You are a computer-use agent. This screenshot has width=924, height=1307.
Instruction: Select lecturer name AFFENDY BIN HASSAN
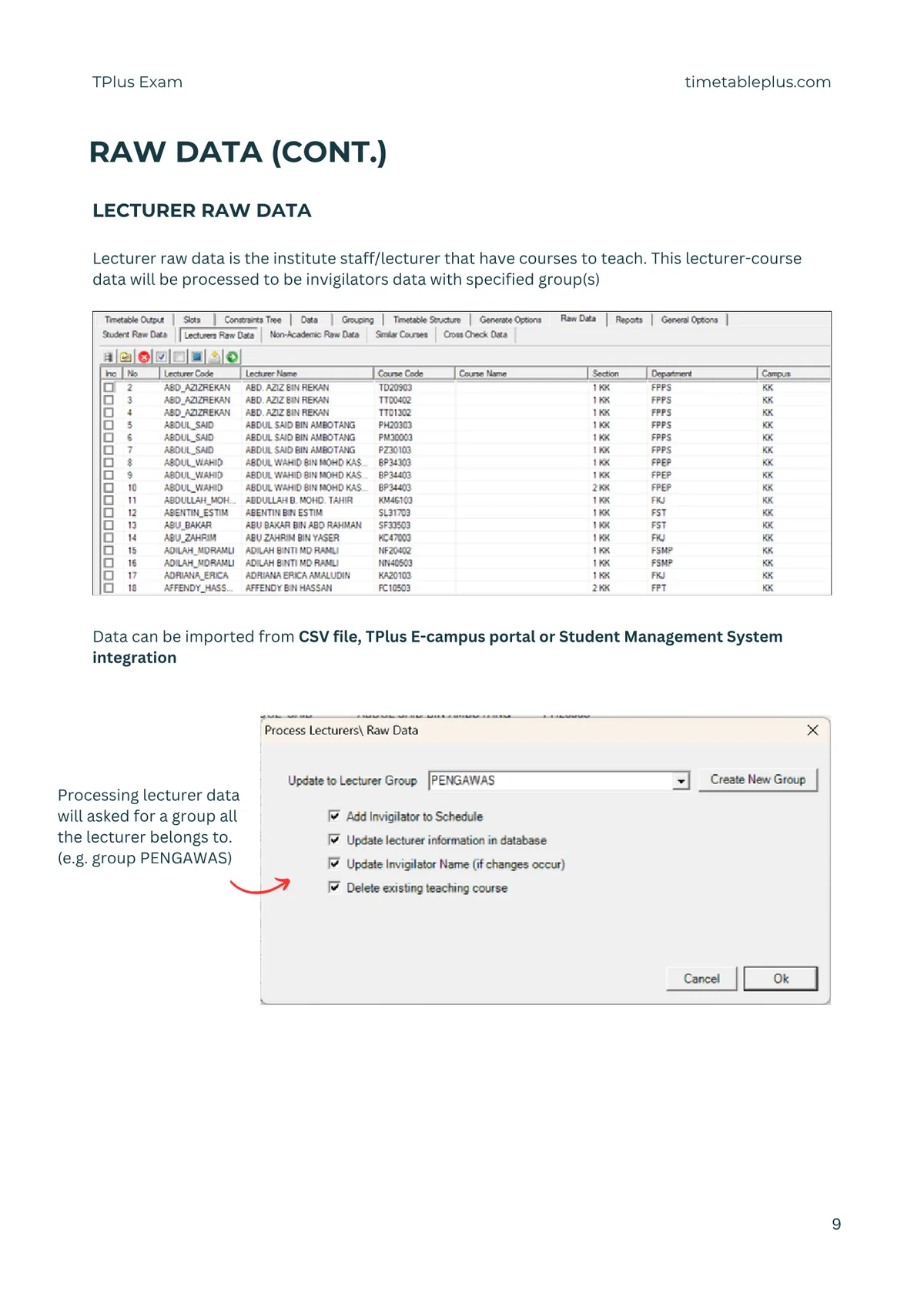pos(289,588)
